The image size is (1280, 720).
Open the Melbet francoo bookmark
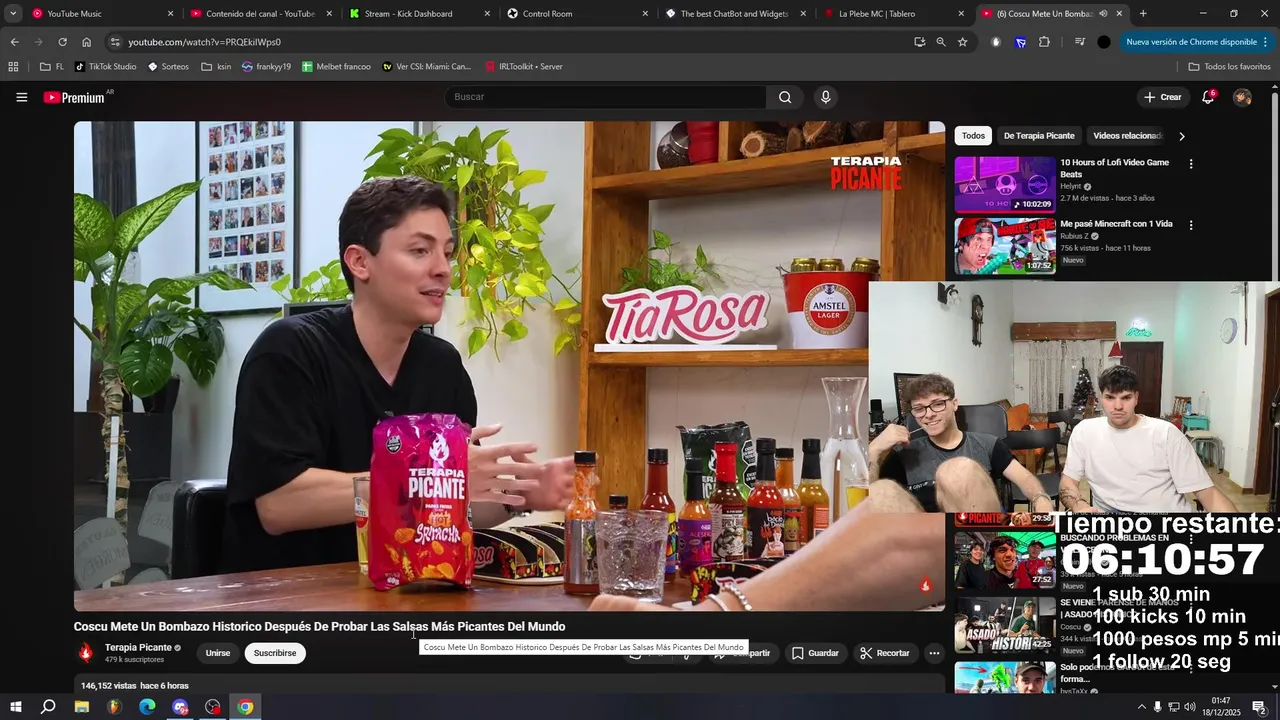coord(336,67)
